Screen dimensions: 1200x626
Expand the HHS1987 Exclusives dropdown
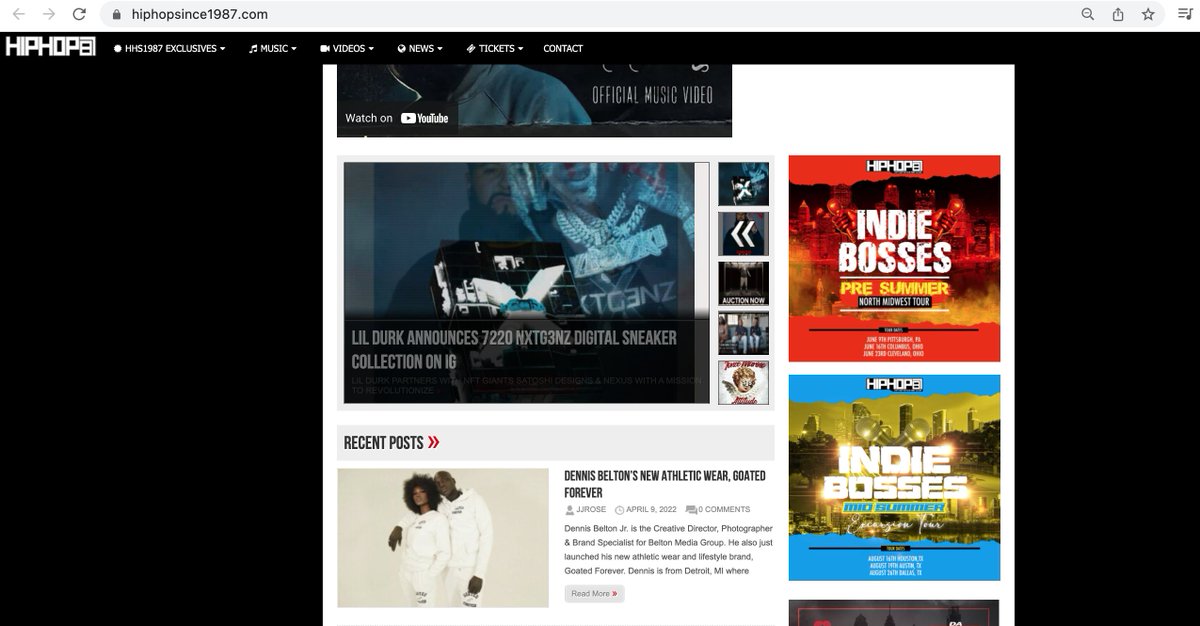[x=169, y=48]
